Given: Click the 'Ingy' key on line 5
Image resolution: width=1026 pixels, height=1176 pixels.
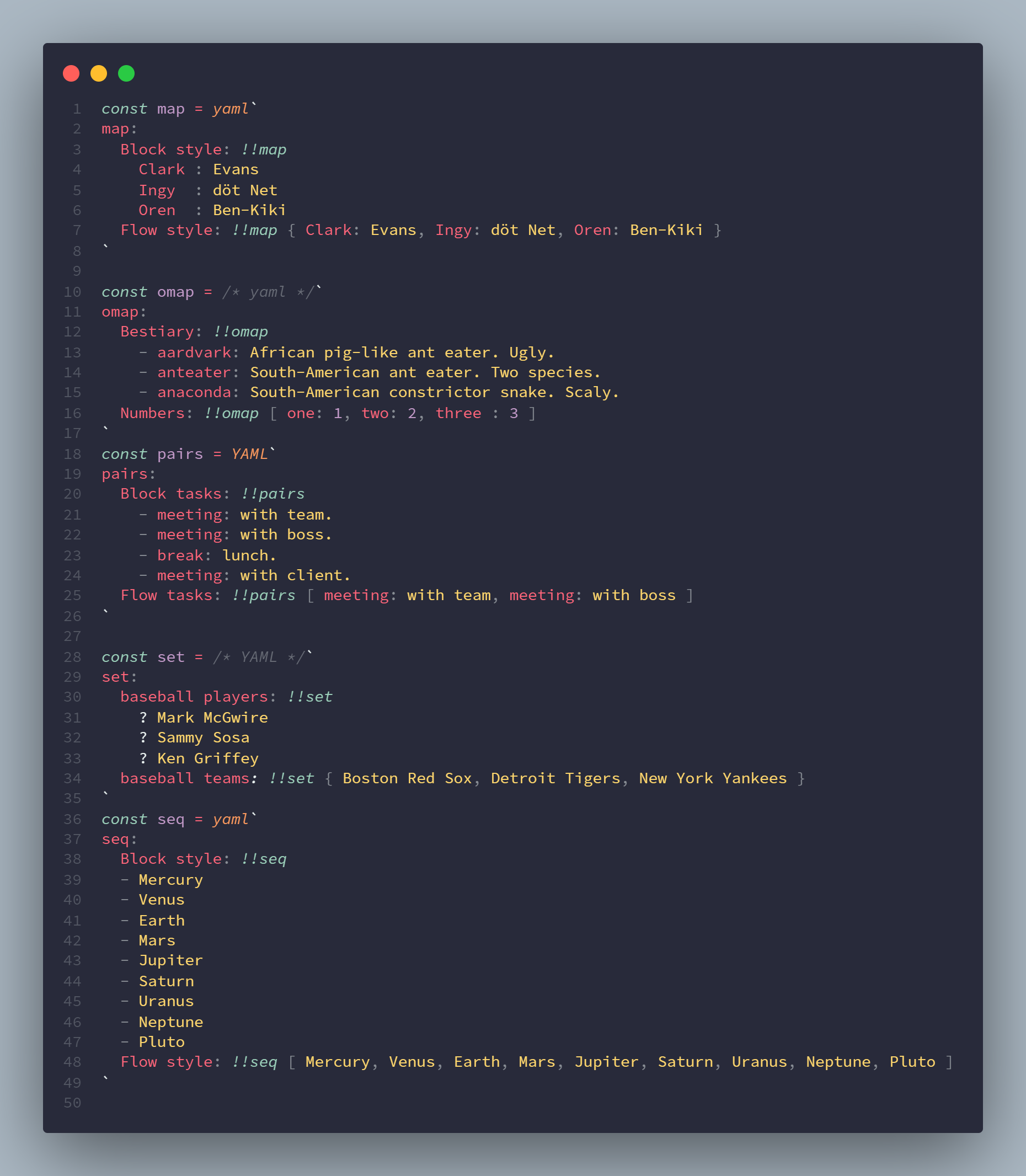Looking at the screenshot, I should [157, 190].
